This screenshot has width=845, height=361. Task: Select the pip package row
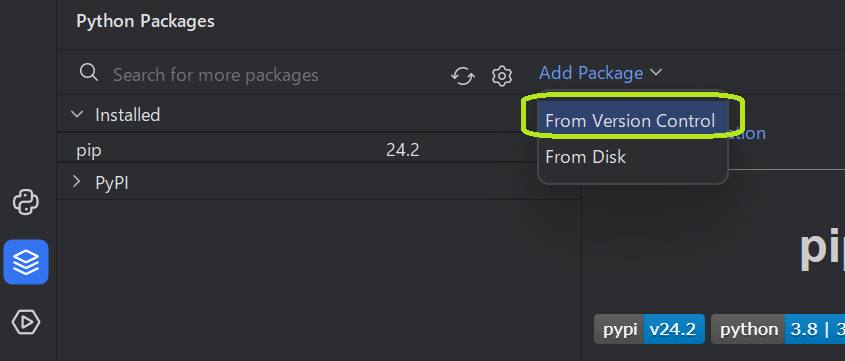click(318, 150)
